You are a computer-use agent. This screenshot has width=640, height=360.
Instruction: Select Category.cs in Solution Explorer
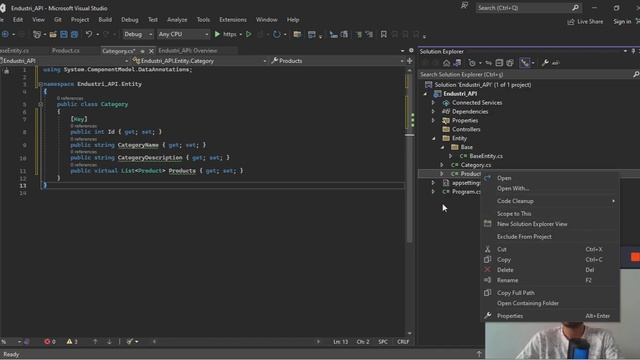476,165
